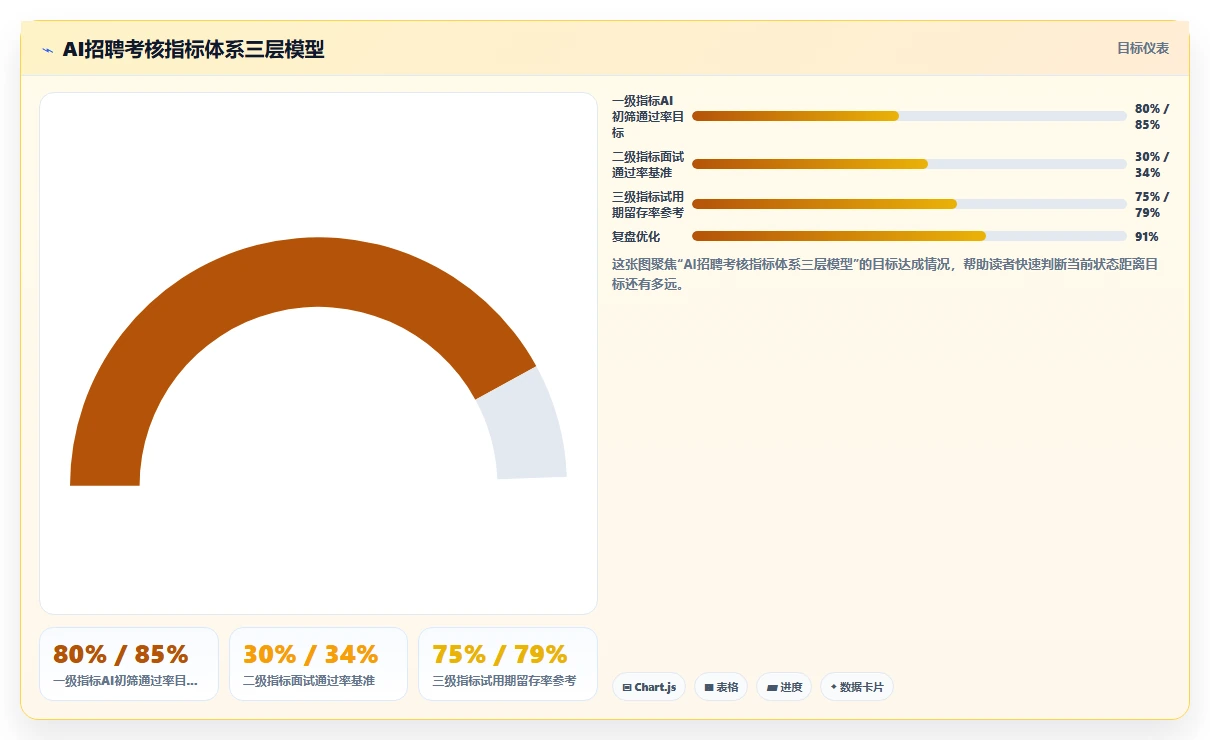Click the 75% / 79% value beside third bar
This screenshot has width=1210, height=740.
click(1152, 205)
